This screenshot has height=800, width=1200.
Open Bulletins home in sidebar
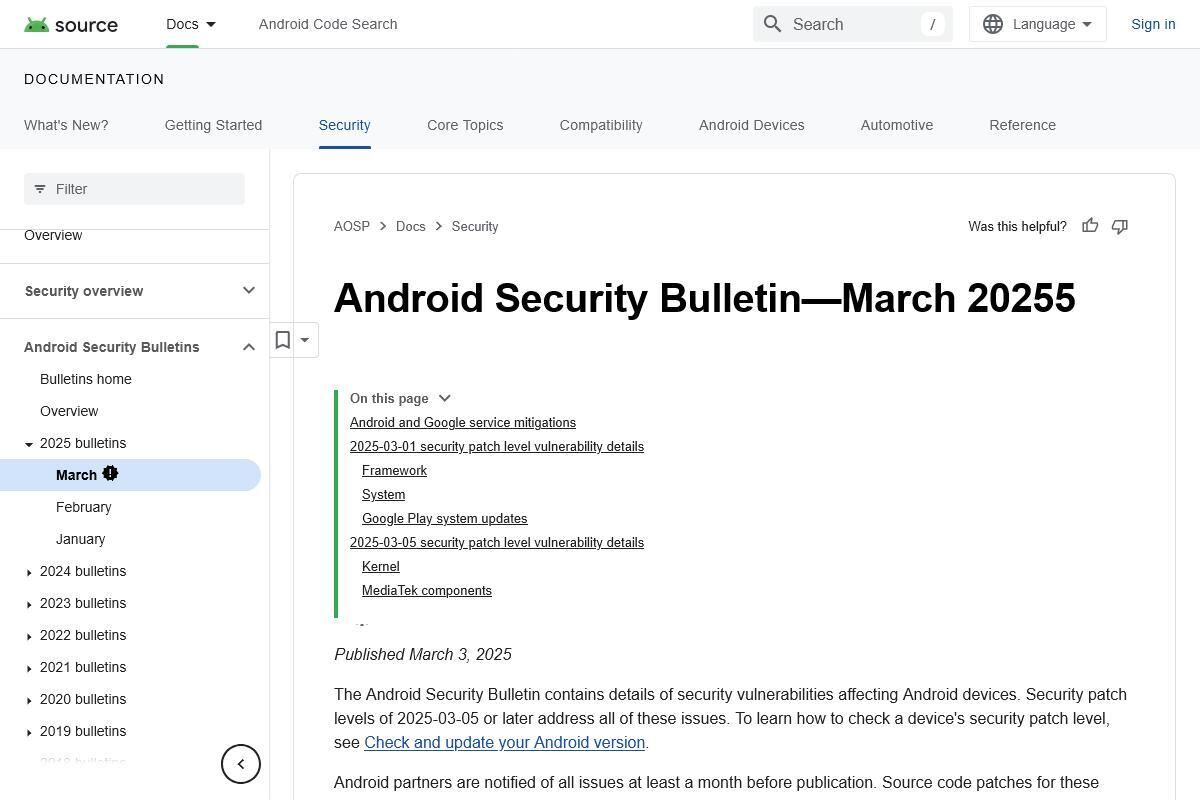pyautogui.click(x=86, y=379)
